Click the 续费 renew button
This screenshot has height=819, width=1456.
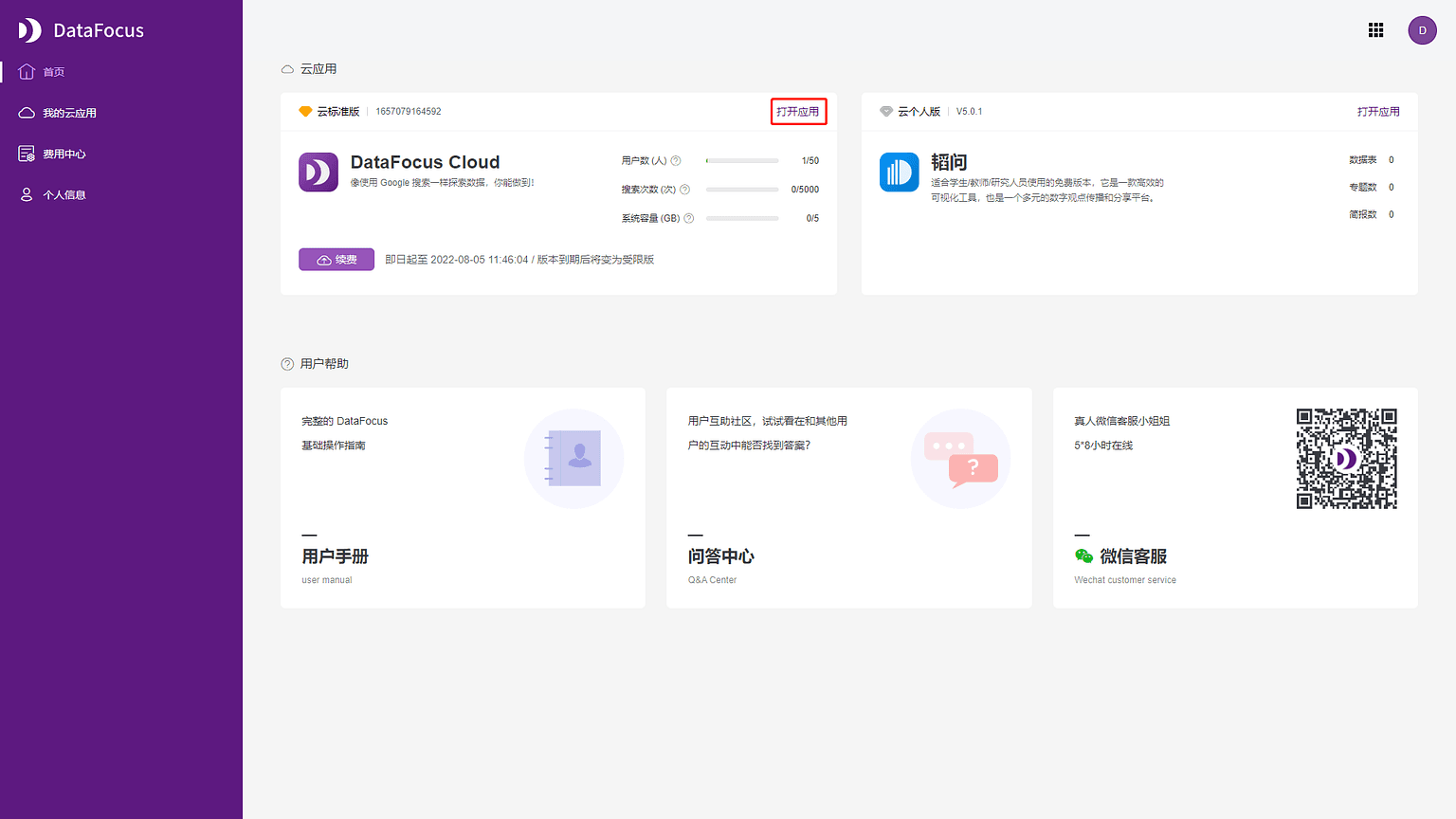click(x=337, y=260)
